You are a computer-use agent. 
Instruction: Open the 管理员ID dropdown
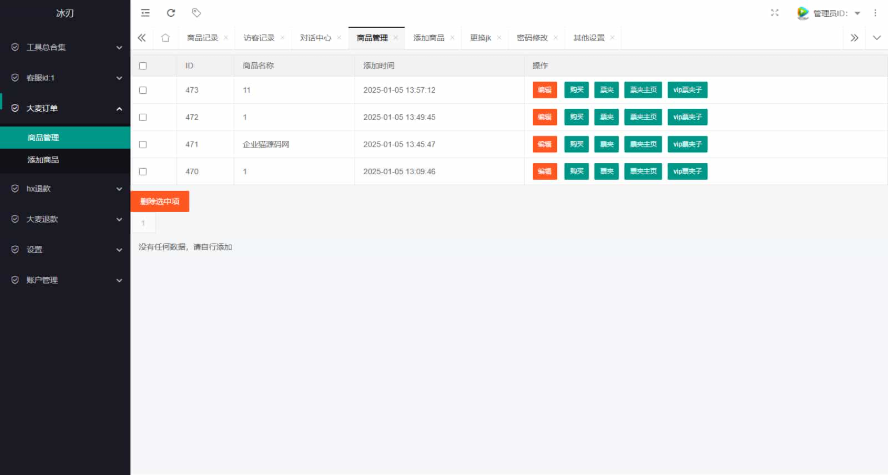[837, 13]
